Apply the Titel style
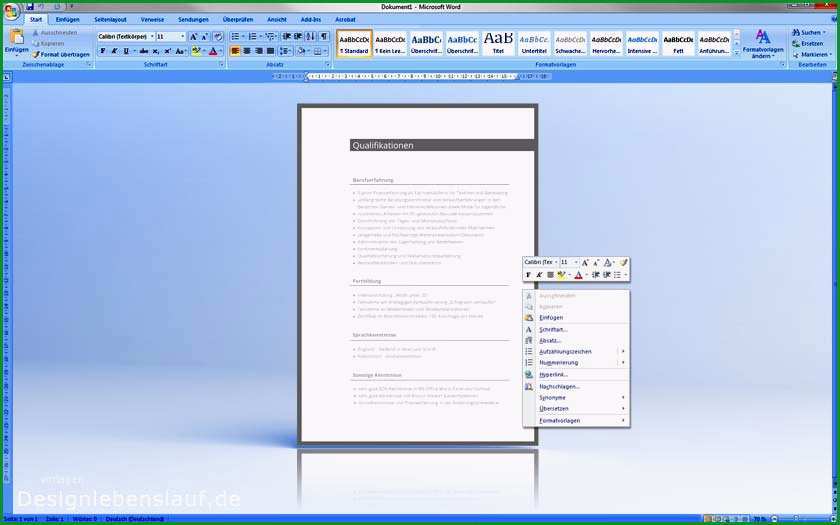The width and height of the screenshot is (840, 525). click(498, 43)
